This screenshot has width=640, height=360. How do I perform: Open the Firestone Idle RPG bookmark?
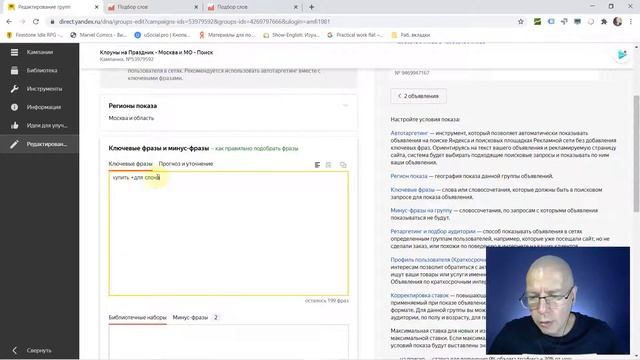[35, 35]
